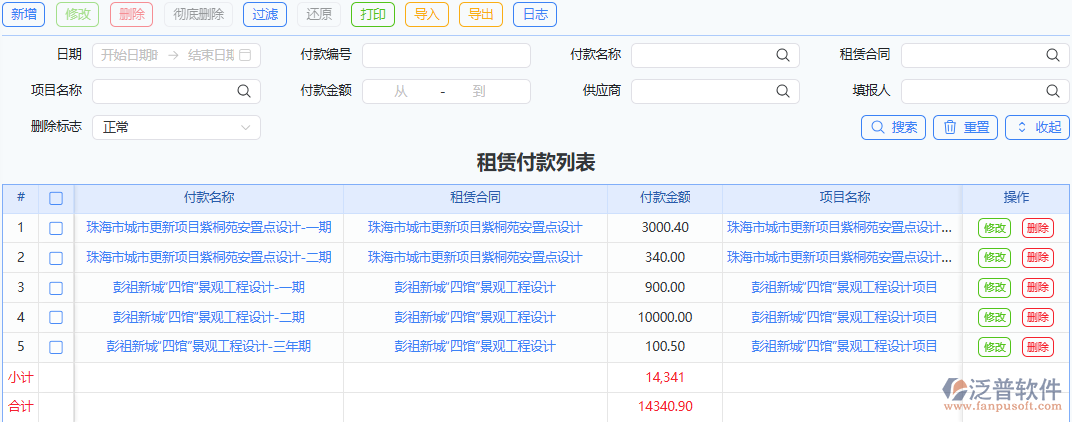Click the search icon in 付款名称 field
Viewport: 1072px width, 422px height.
(782, 55)
